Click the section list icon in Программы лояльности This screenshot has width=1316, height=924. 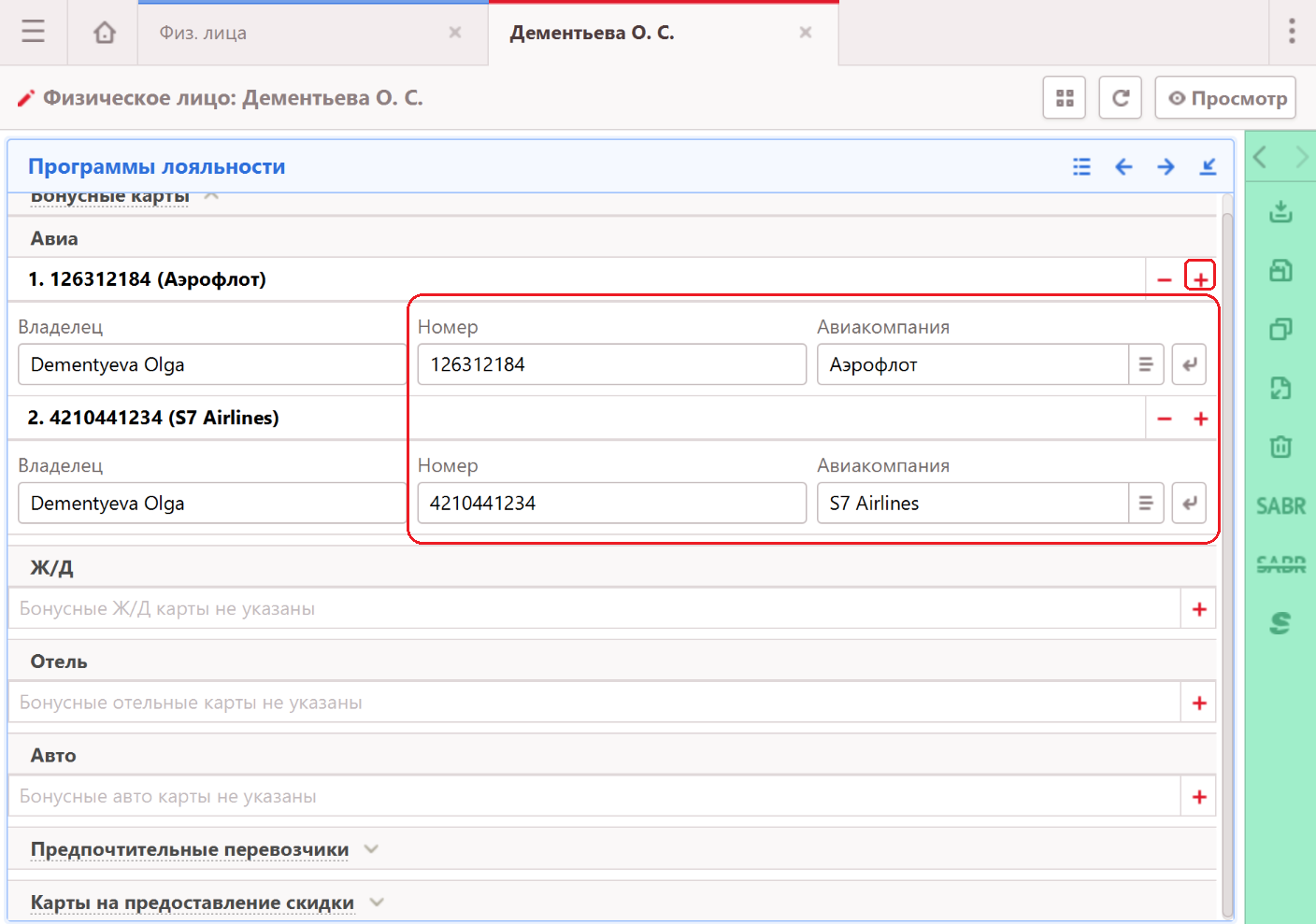coord(1081,167)
